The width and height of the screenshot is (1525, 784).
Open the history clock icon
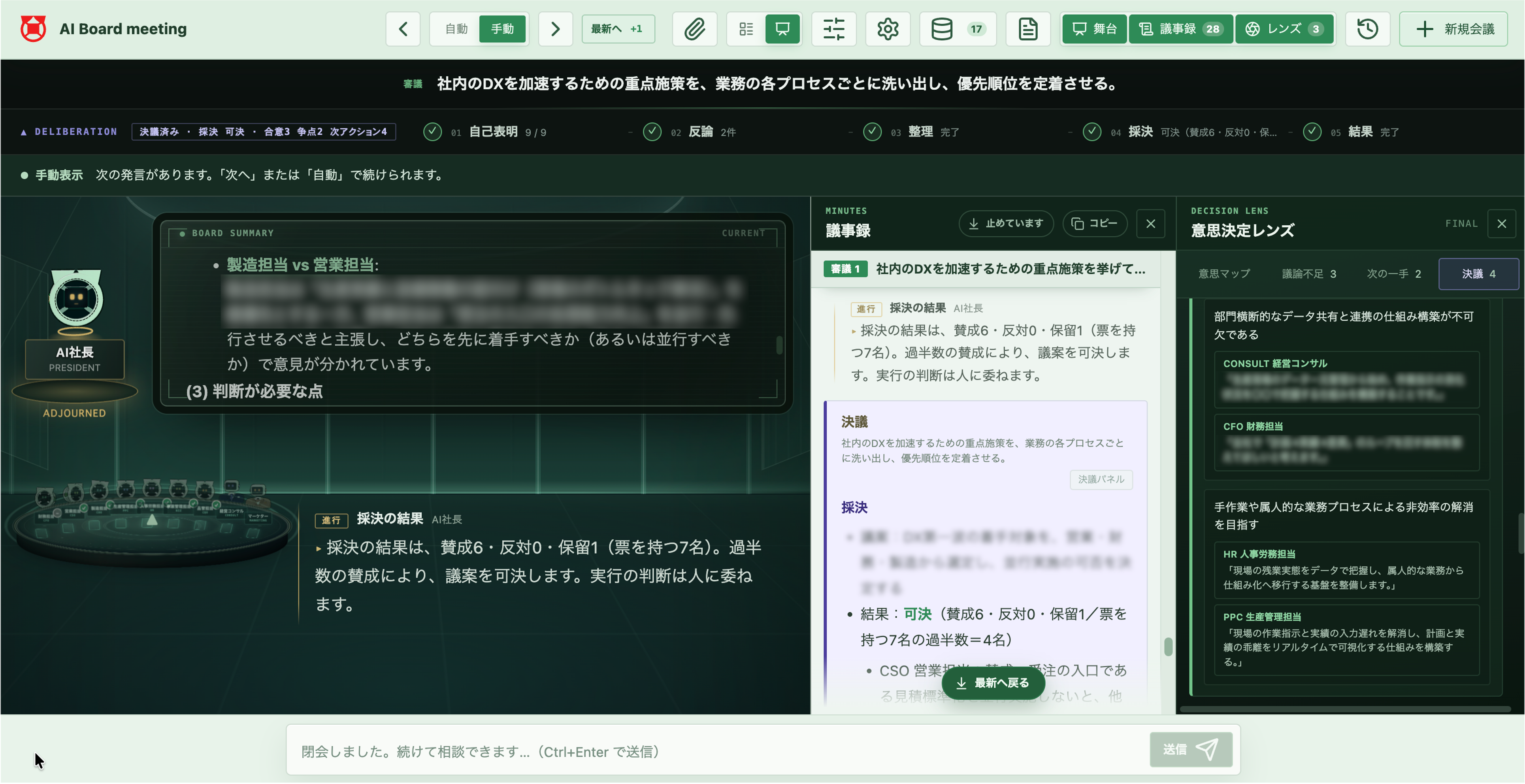pos(1367,28)
